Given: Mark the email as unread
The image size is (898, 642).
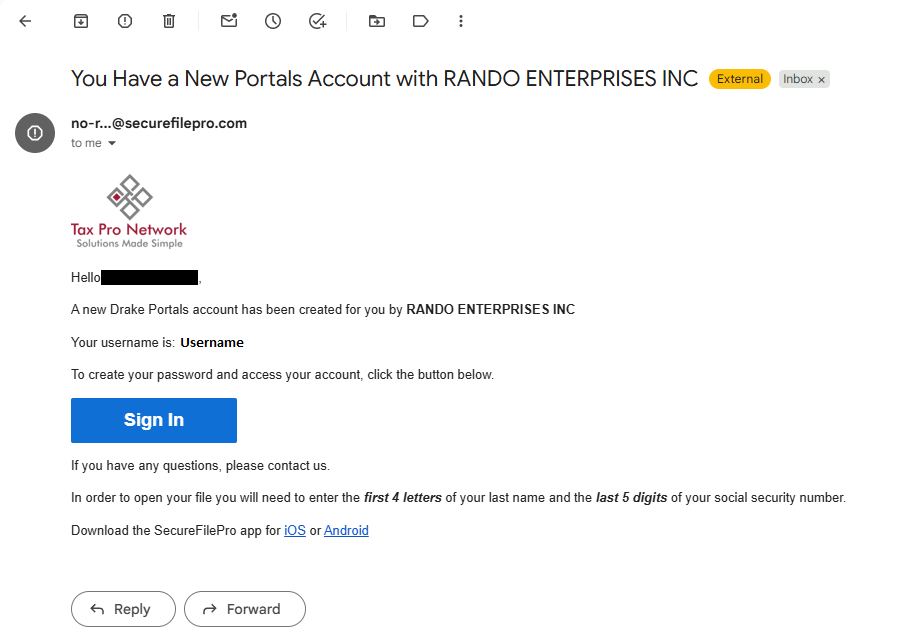Looking at the screenshot, I should click(229, 21).
